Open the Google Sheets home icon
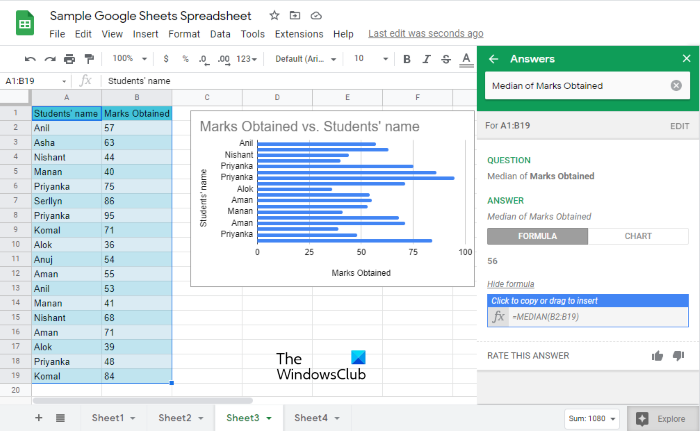 point(25,23)
